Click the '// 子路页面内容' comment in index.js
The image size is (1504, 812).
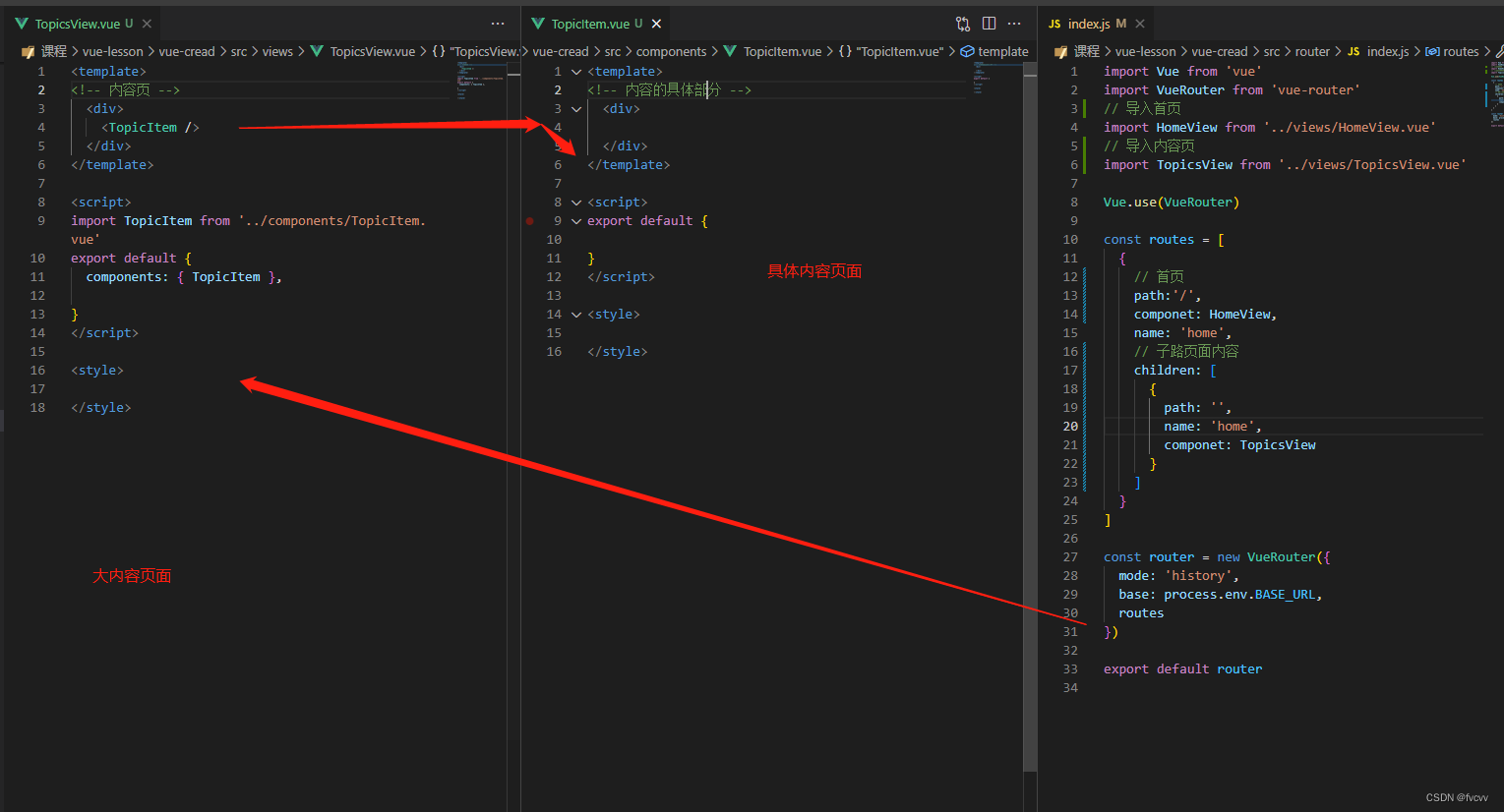[x=1186, y=352]
